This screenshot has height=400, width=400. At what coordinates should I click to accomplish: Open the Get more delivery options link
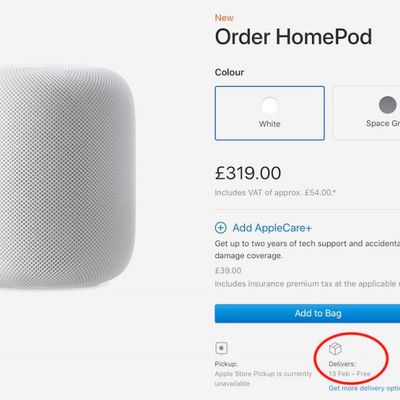click(364, 388)
